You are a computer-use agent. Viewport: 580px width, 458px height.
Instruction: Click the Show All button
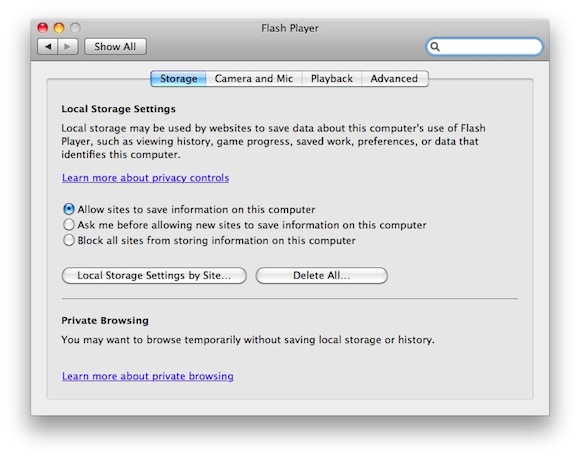click(115, 47)
